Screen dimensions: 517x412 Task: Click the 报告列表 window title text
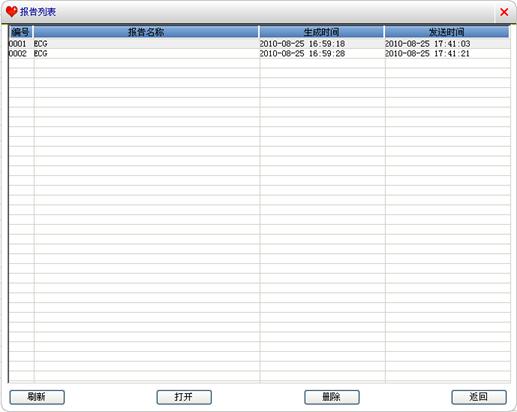(x=38, y=12)
